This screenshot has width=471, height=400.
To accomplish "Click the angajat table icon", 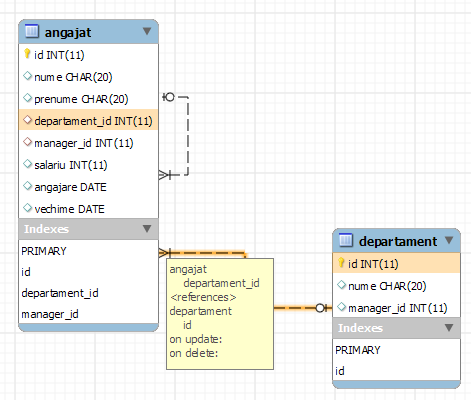I will [x=32, y=31].
